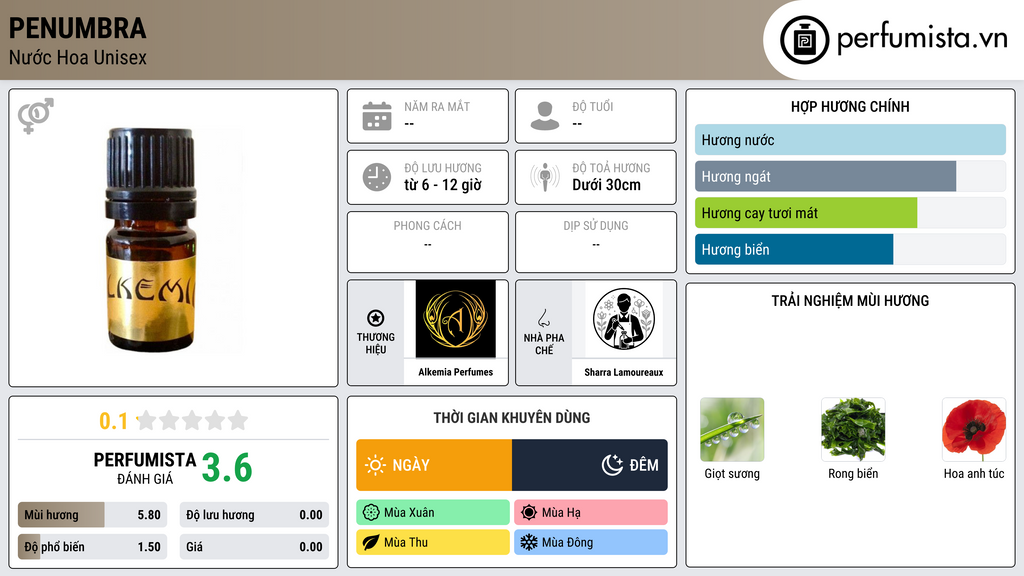Choose the Mùa Đông season tag

click(x=591, y=542)
